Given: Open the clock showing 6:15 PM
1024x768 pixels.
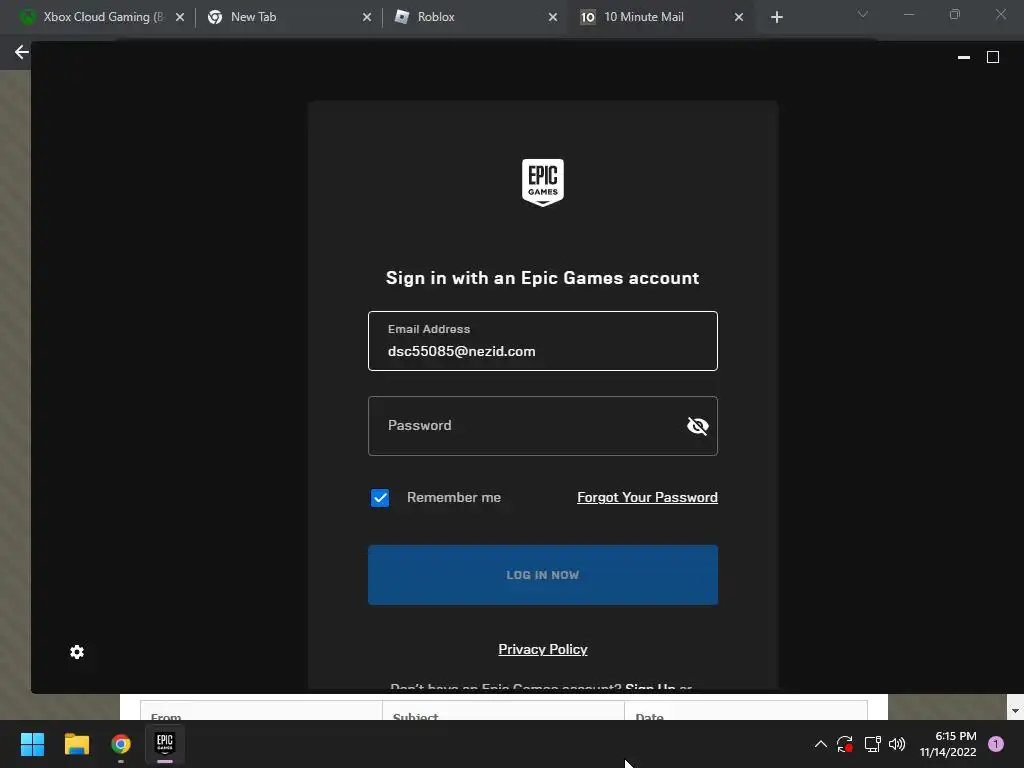Looking at the screenshot, I should pyautogui.click(x=948, y=744).
